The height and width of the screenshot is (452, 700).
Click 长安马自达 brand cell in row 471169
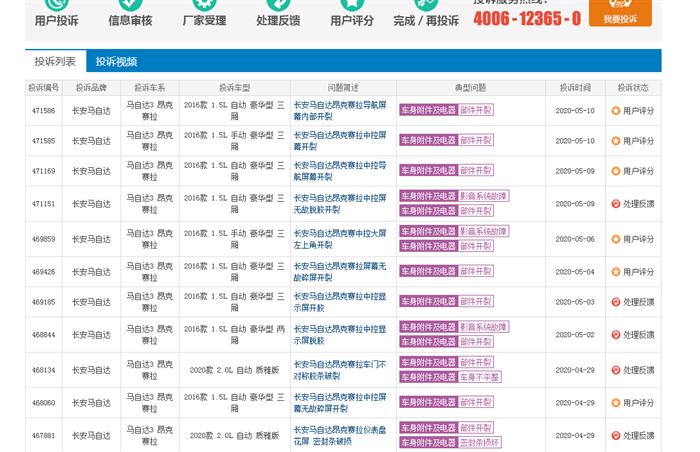coord(91,171)
